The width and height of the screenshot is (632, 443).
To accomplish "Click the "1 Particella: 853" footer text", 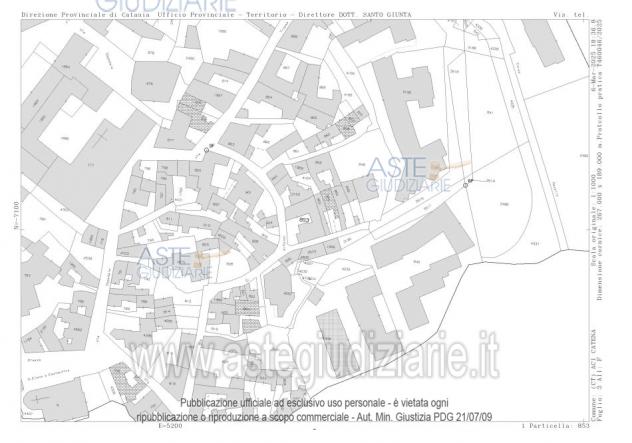I will [555, 426].
